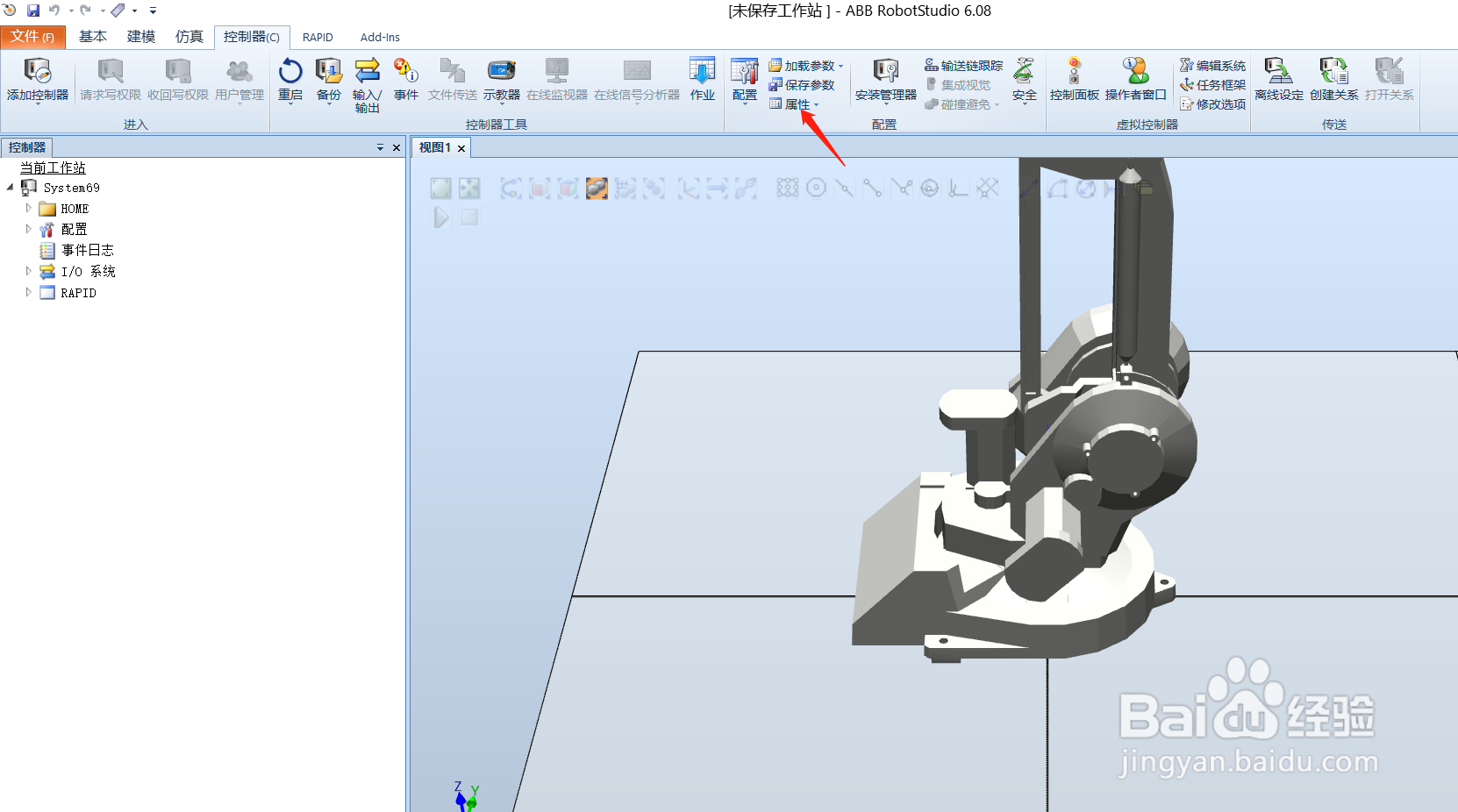Expand the RAPID tree node
Screen dimensions: 1458x812
(28, 292)
